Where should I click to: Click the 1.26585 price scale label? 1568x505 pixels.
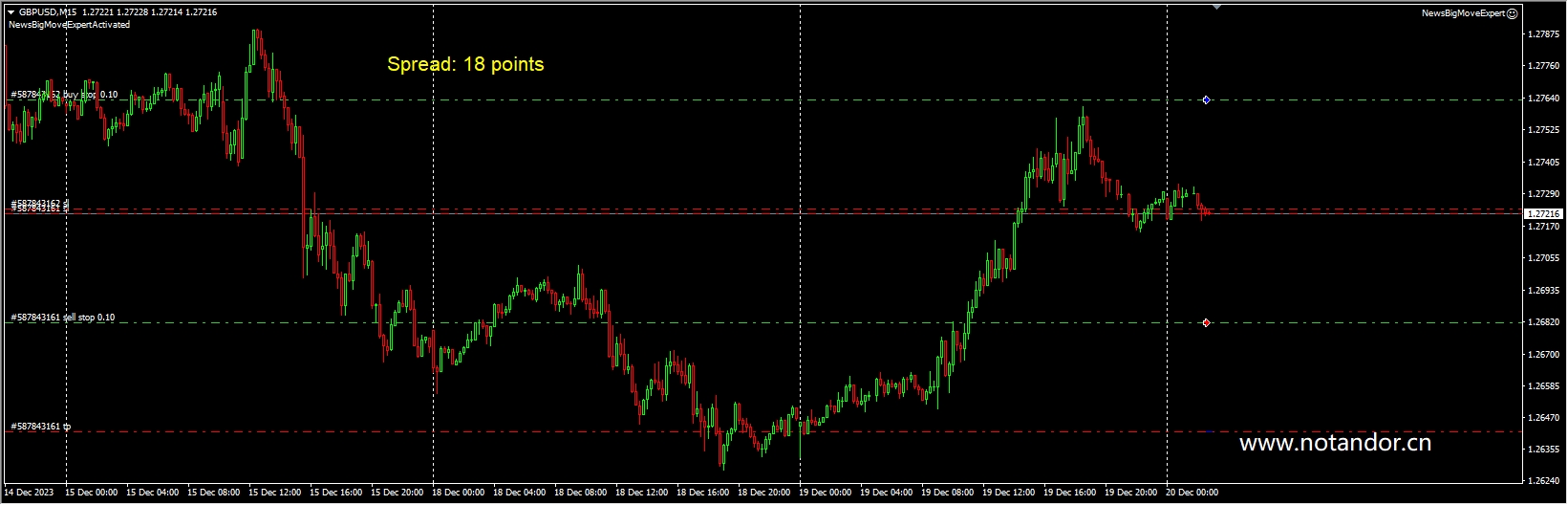point(1544,386)
